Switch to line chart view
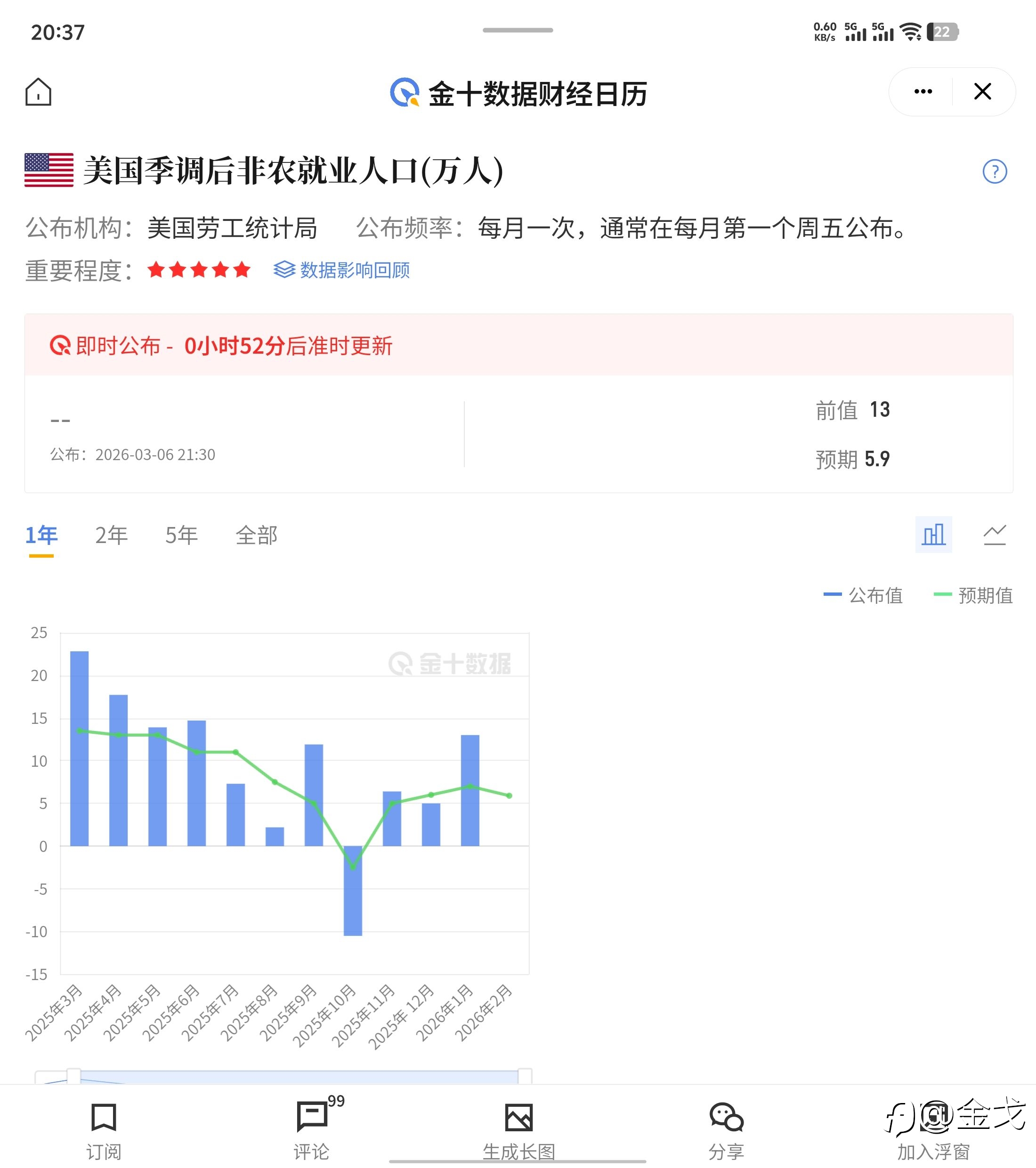The height and width of the screenshot is (1168, 1036). point(994,535)
